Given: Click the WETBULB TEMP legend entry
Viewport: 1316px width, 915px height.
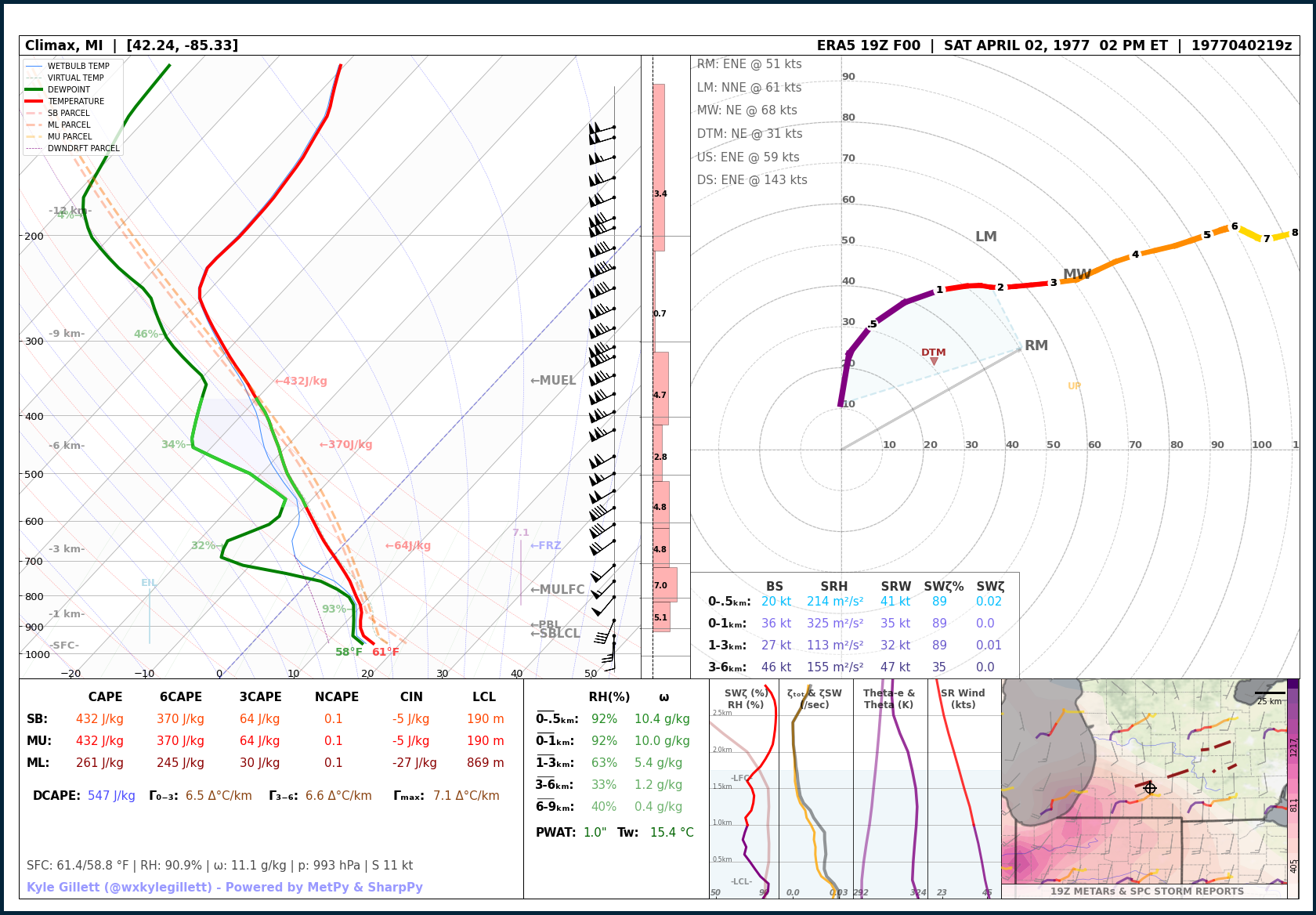Looking at the screenshot, I should 78,66.
